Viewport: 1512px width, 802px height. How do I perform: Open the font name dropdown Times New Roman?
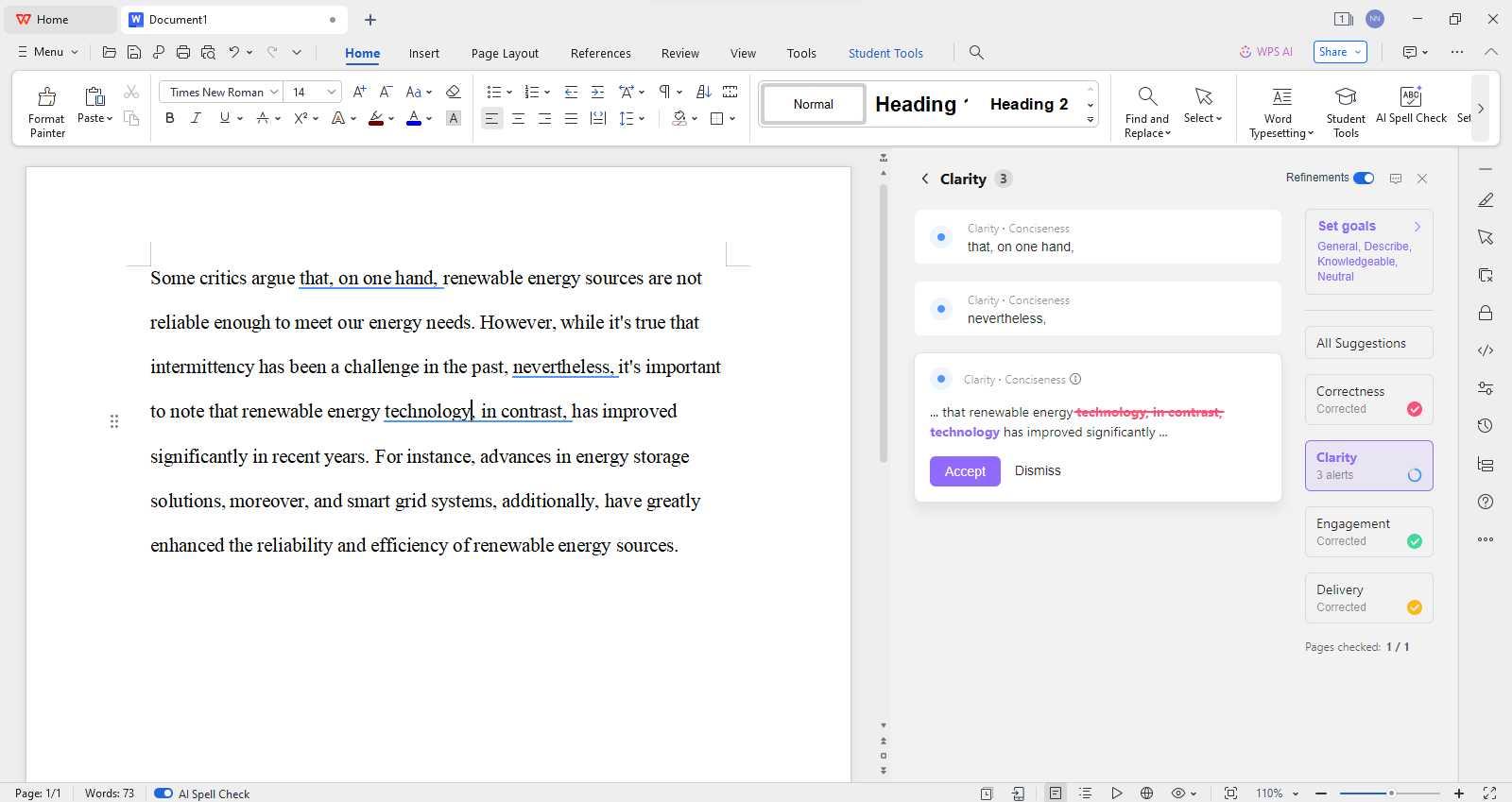tap(274, 92)
